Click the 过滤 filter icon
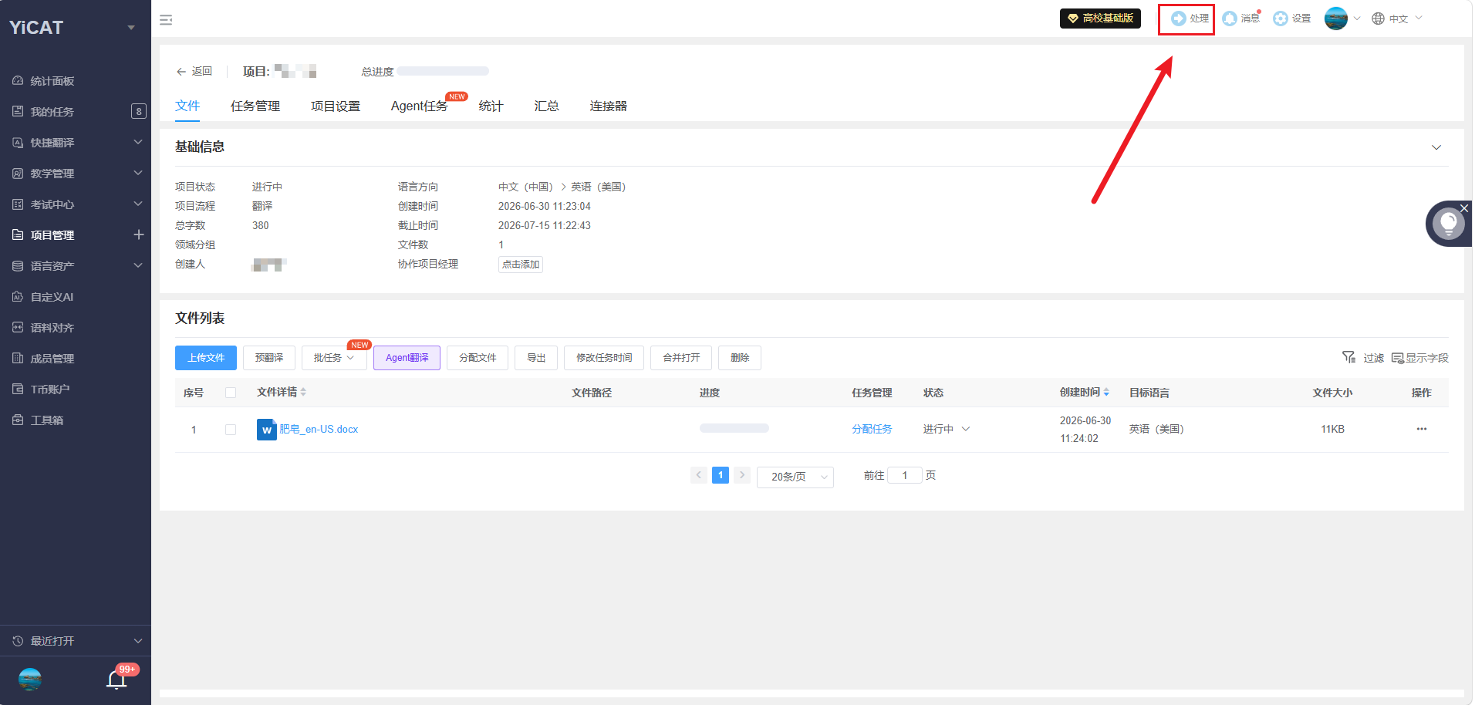Screen dimensions: 1476x706 coord(1348,357)
